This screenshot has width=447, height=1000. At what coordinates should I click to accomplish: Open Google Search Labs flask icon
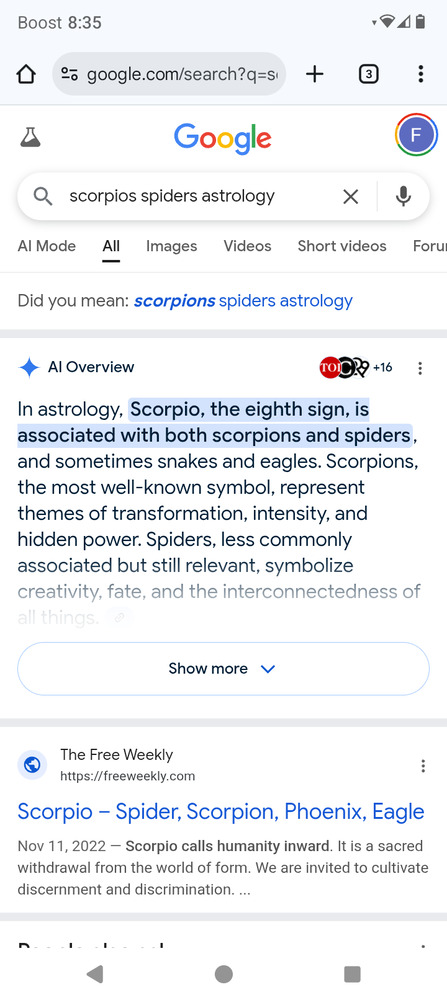(x=30, y=136)
